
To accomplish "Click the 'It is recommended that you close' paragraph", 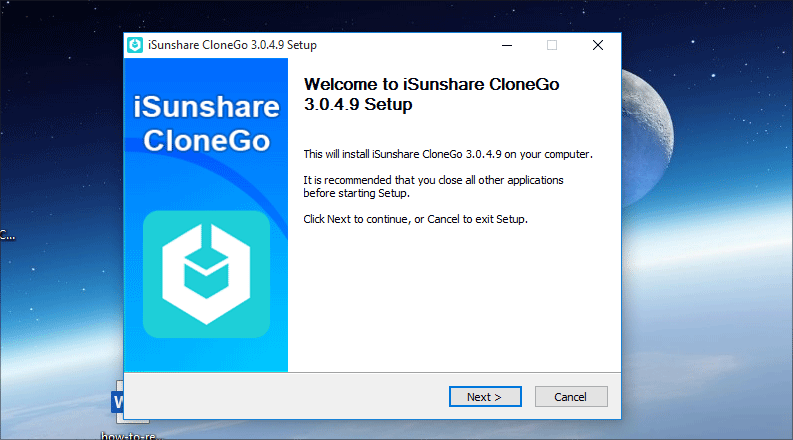I will click(433, 187).
